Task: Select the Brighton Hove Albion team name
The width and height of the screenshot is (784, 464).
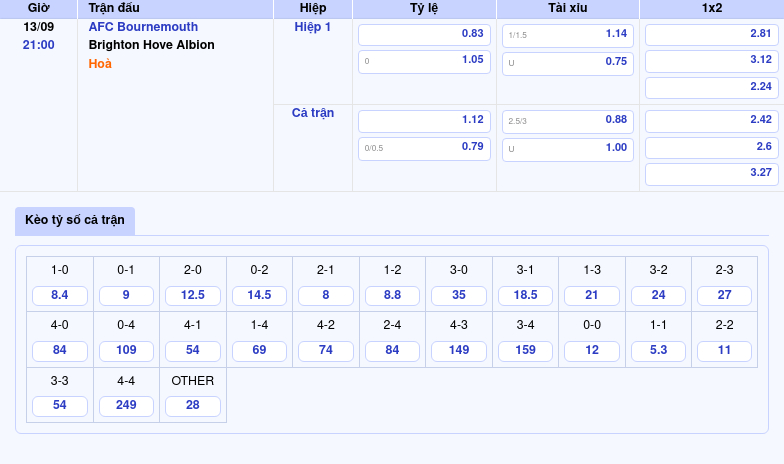Action: point(151,45)
